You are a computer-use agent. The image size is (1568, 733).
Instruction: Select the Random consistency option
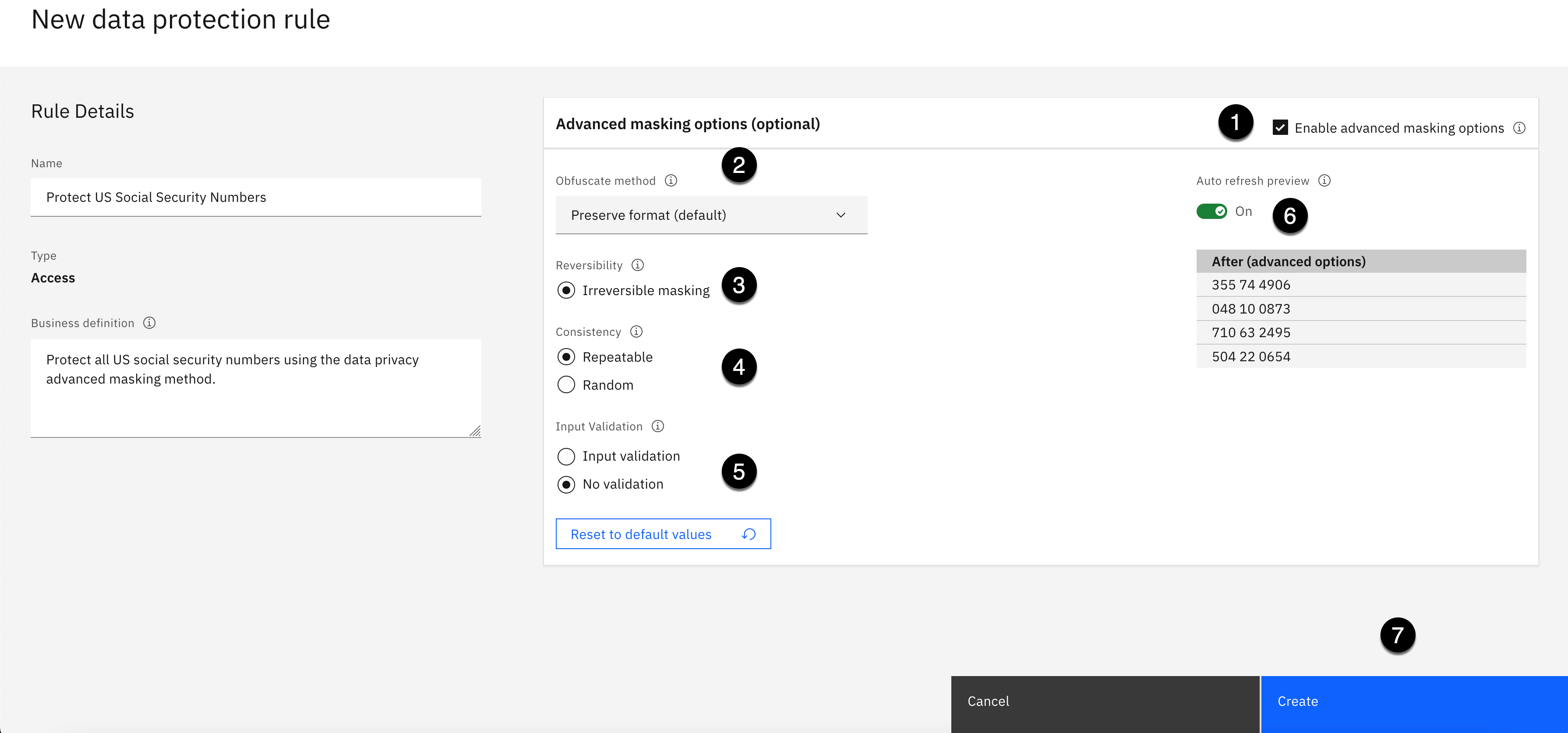point(566,385)
